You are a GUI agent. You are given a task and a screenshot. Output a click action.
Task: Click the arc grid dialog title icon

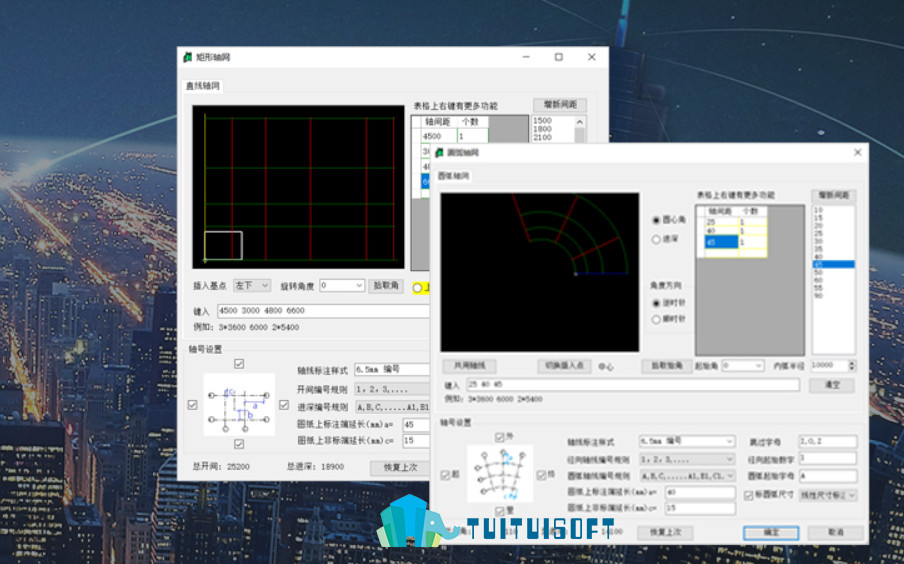(x=440, y=153)
